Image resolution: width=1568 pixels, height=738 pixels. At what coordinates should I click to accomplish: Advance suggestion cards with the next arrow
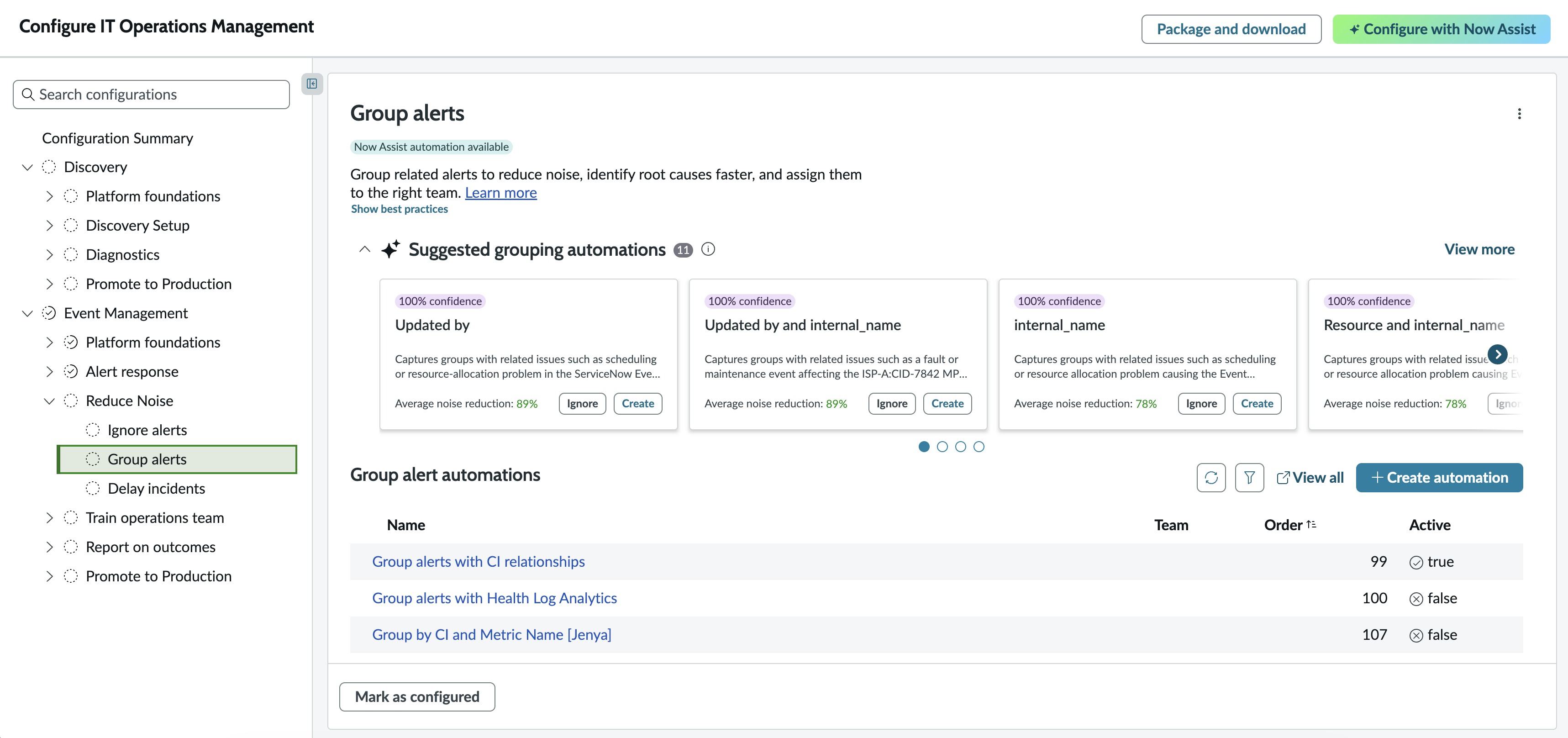(1497, 354)
